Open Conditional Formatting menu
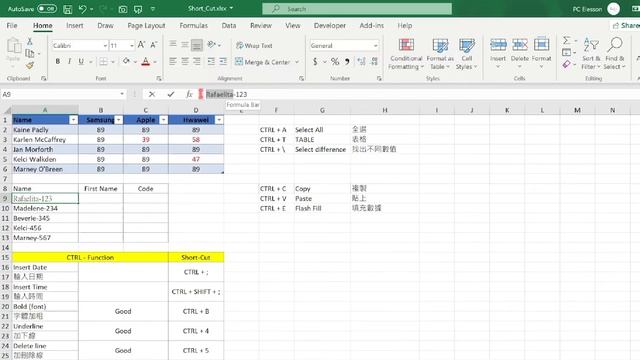This screenshot has width=640, height=360. (x=406, y=54)
